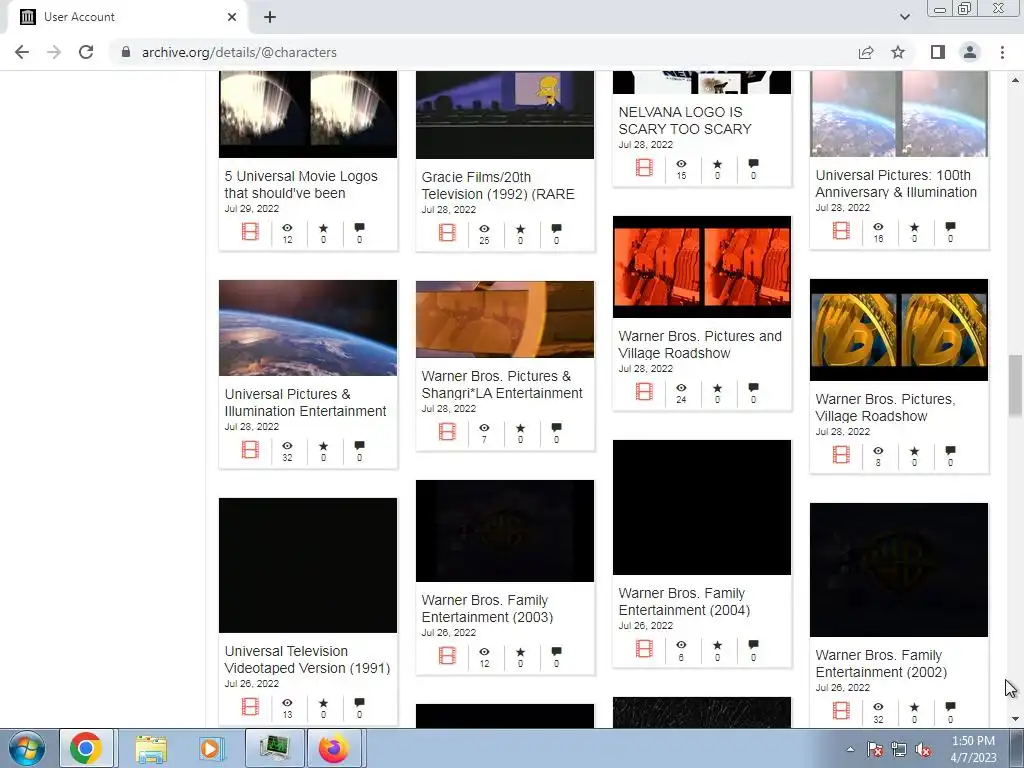Viewport: 1024px width, 768px height.
Task: Click the Chrome forward arrow
Action: tap(54, 52)
